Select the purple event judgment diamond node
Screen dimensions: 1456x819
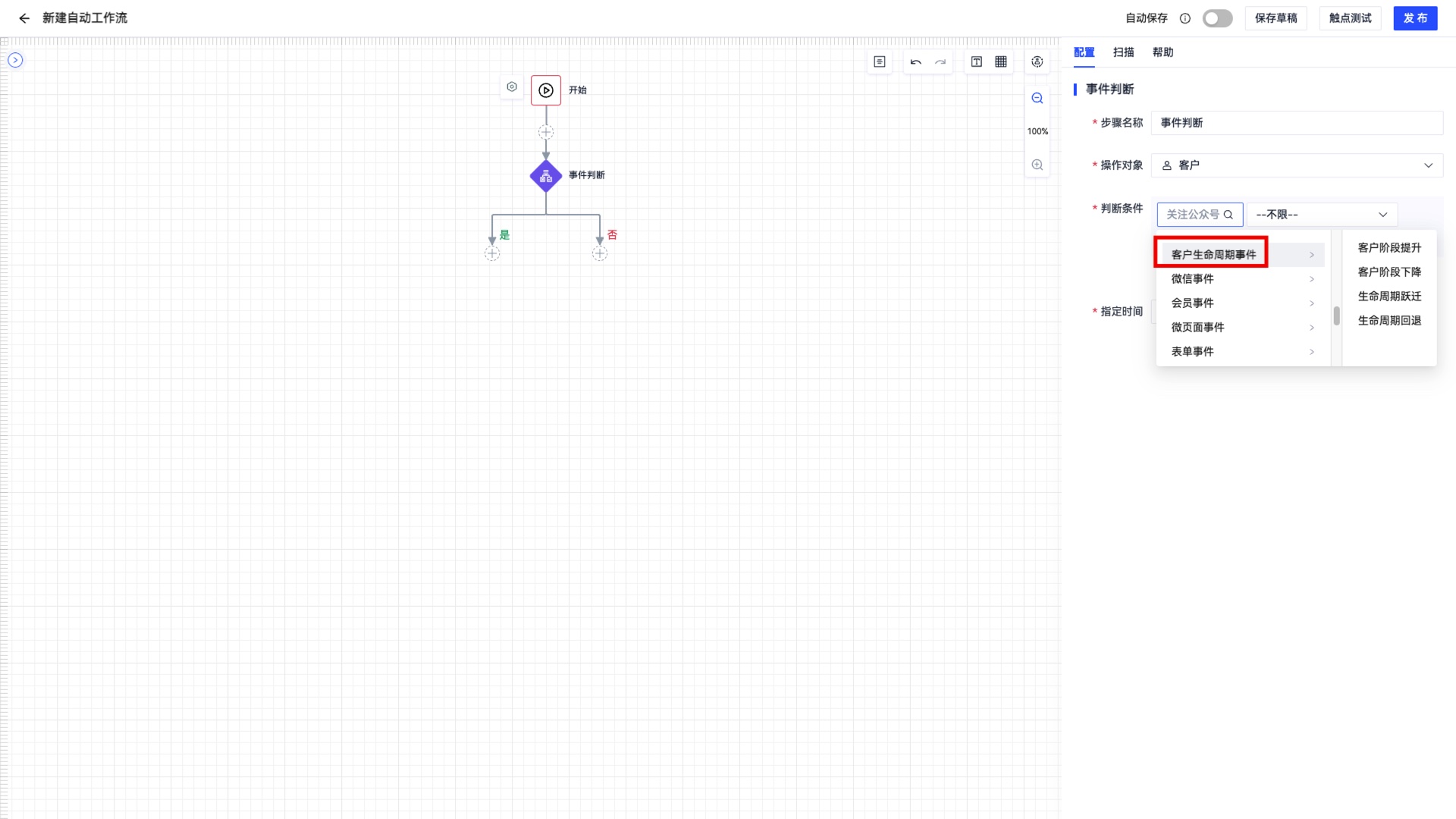(x=546, y=176)
